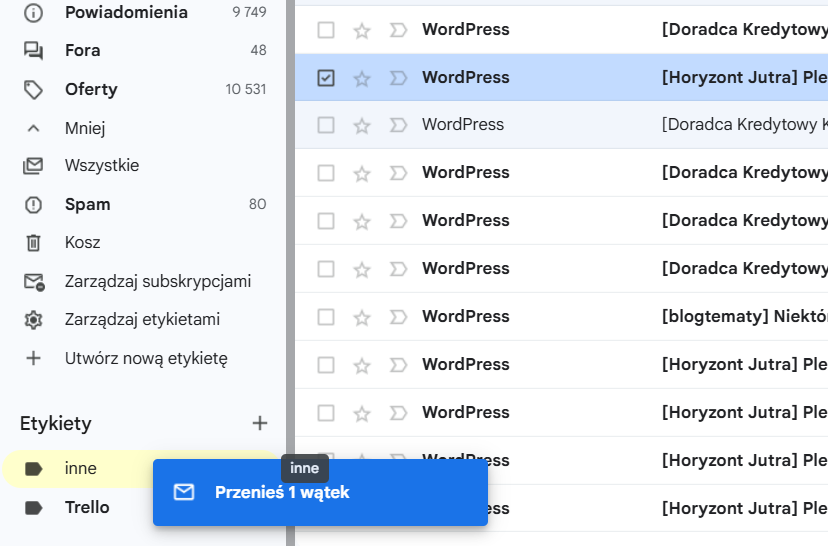Open the Fora category

coord(82,51)
